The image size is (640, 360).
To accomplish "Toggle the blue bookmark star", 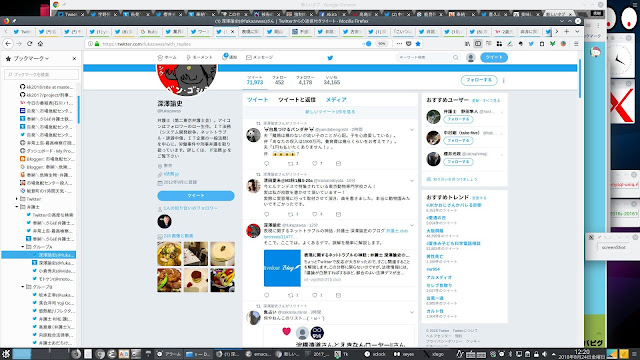I will 418,44.
